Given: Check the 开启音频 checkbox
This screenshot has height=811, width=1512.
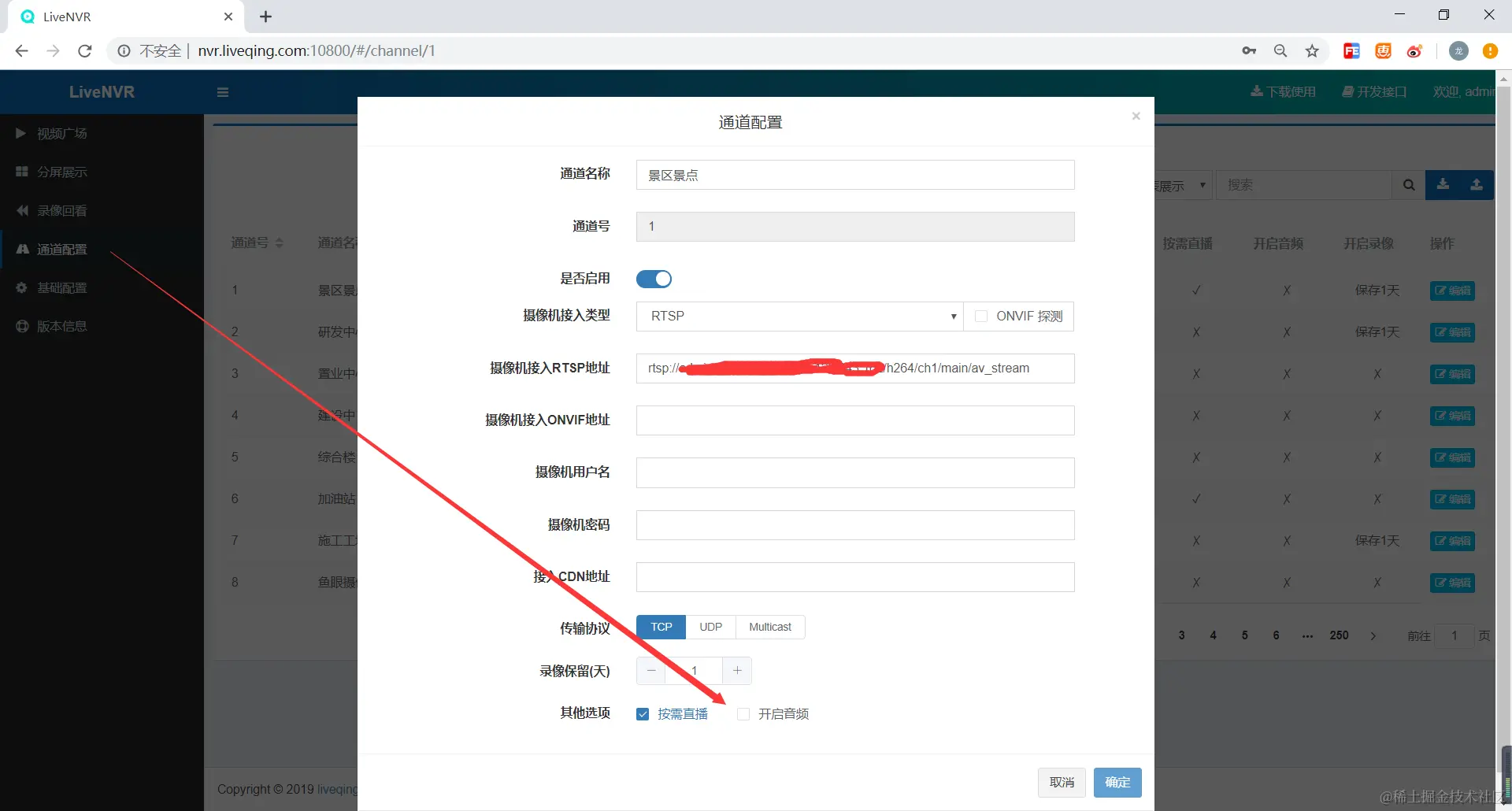Looking at the screenshot, I should (743, 713).
